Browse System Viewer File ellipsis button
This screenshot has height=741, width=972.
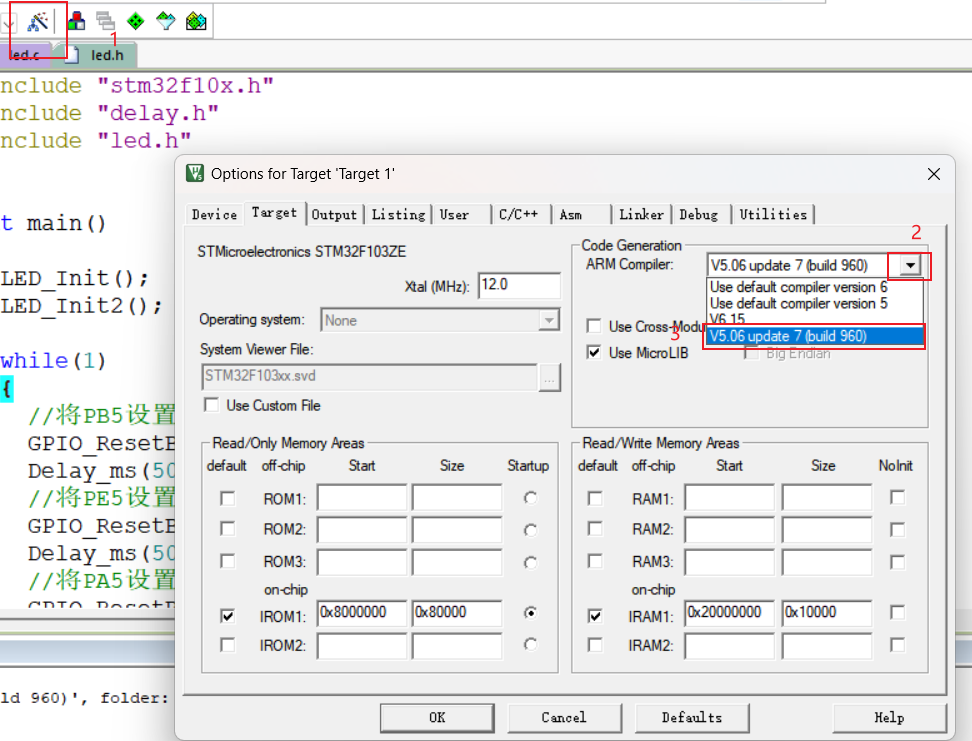point(549,378)
